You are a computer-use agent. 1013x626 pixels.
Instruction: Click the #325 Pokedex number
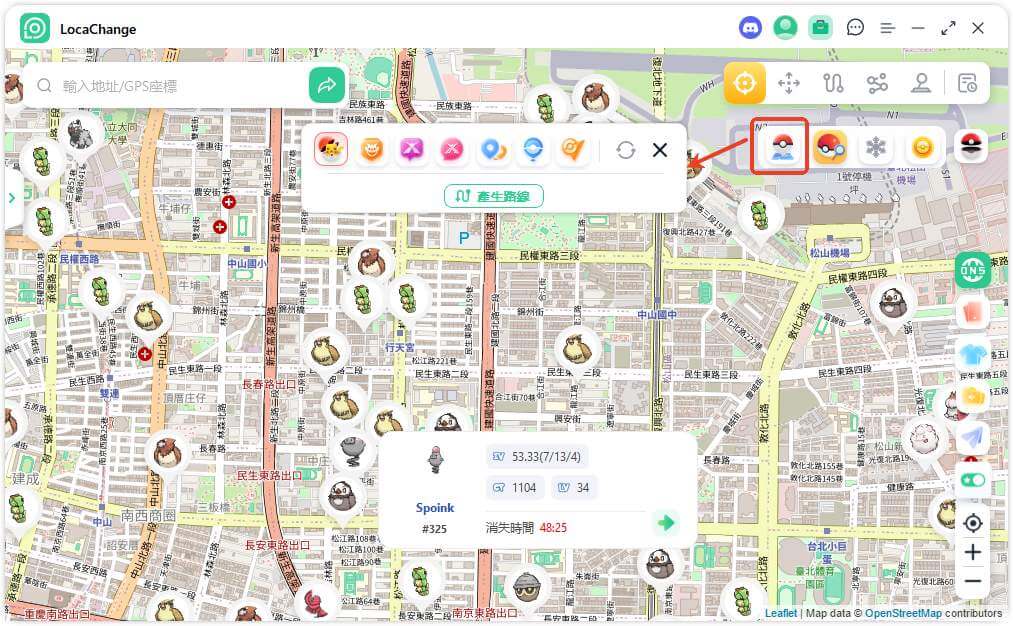434,528
